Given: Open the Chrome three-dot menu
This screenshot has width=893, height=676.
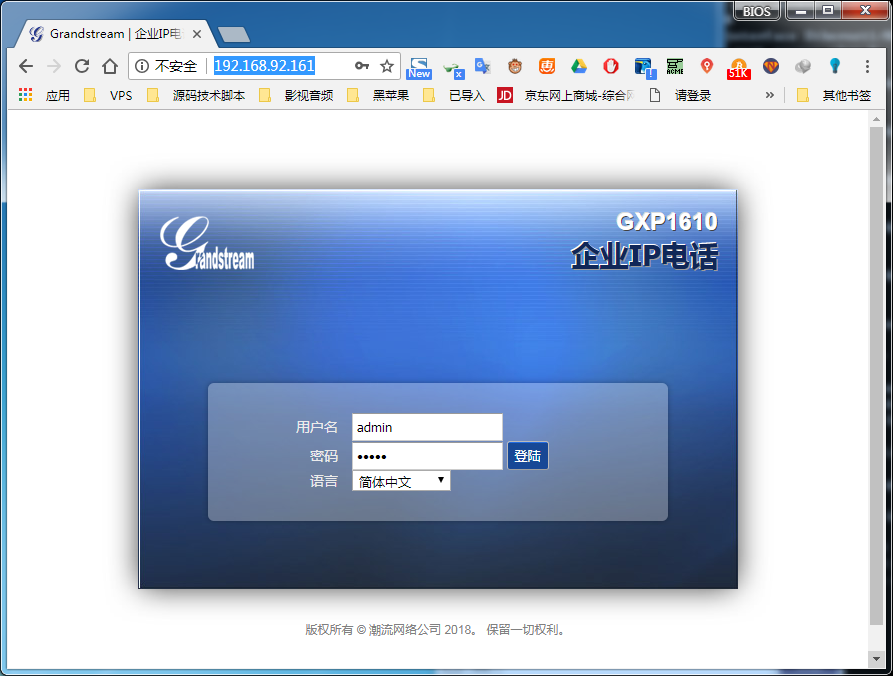Looking at the screenshot, I should (x=867, y=66).
